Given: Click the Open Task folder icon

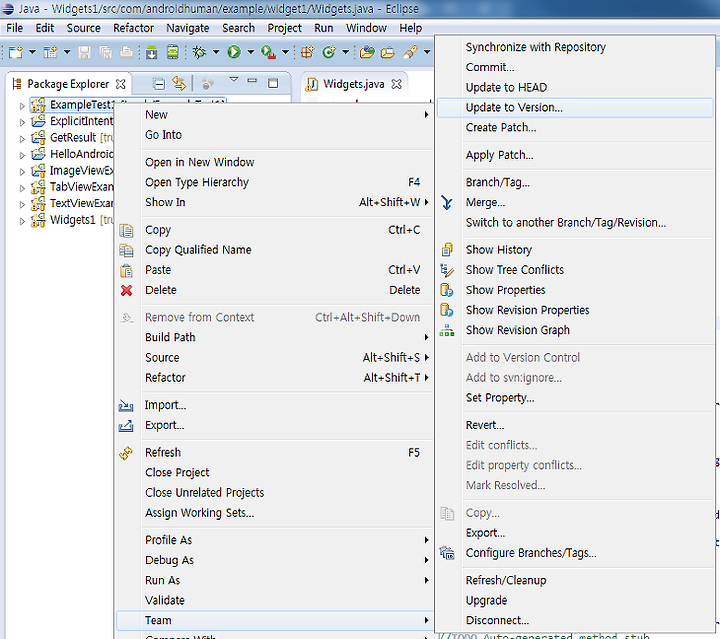Looking at the screenshot, I should (388, 52).
